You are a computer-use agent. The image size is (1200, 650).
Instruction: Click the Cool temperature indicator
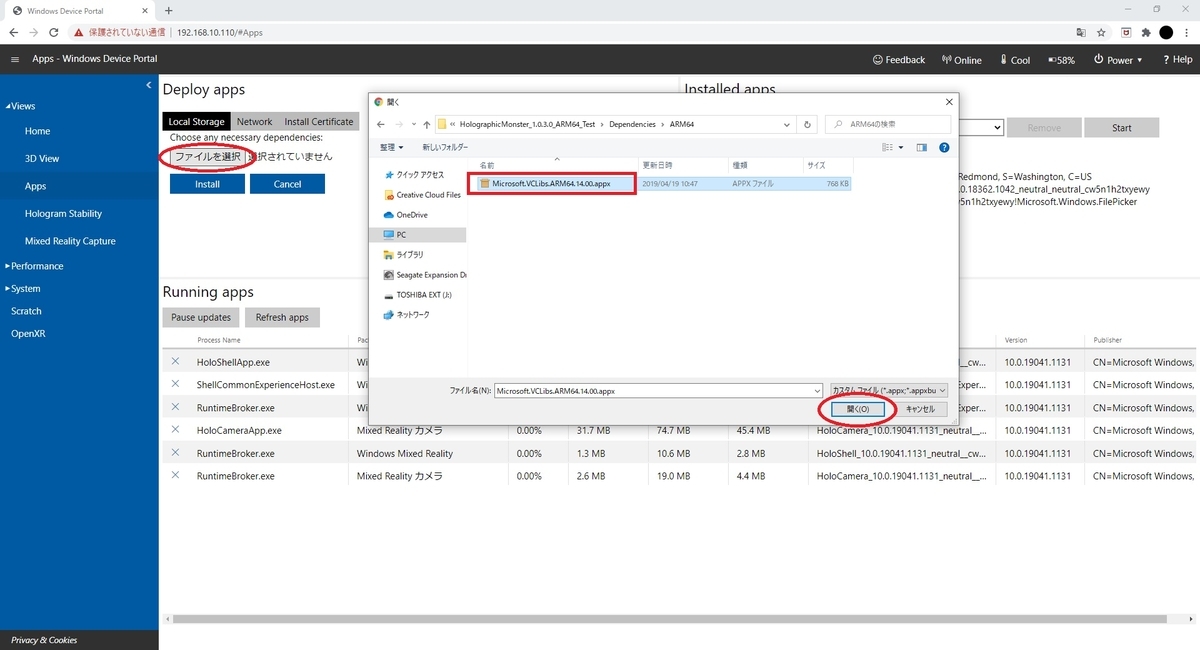tap(1015, 60)
